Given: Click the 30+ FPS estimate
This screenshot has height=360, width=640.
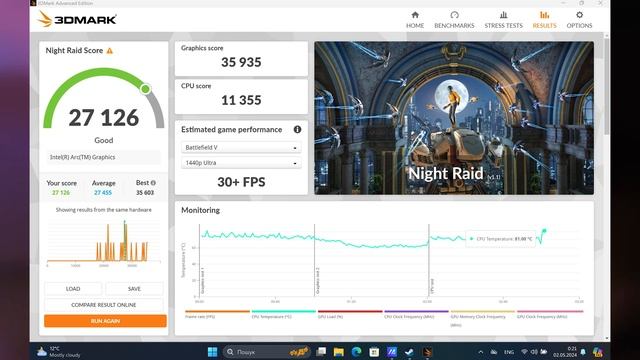Looking at the screenshot, I should point(241,182).
